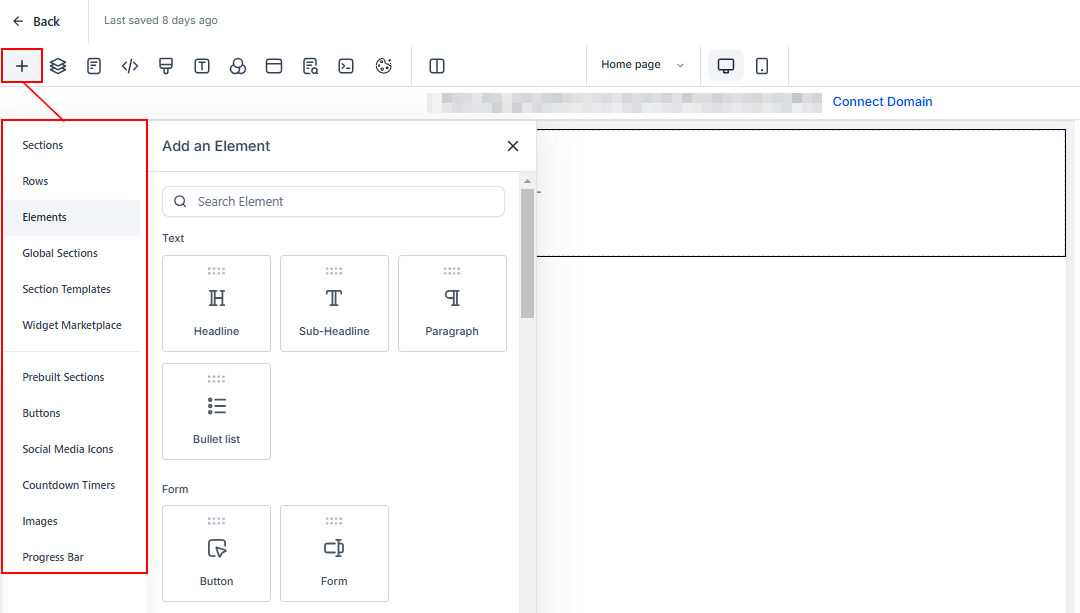Click the cookie settings icon
The image size is (1080, 613).
coord(384,66)
